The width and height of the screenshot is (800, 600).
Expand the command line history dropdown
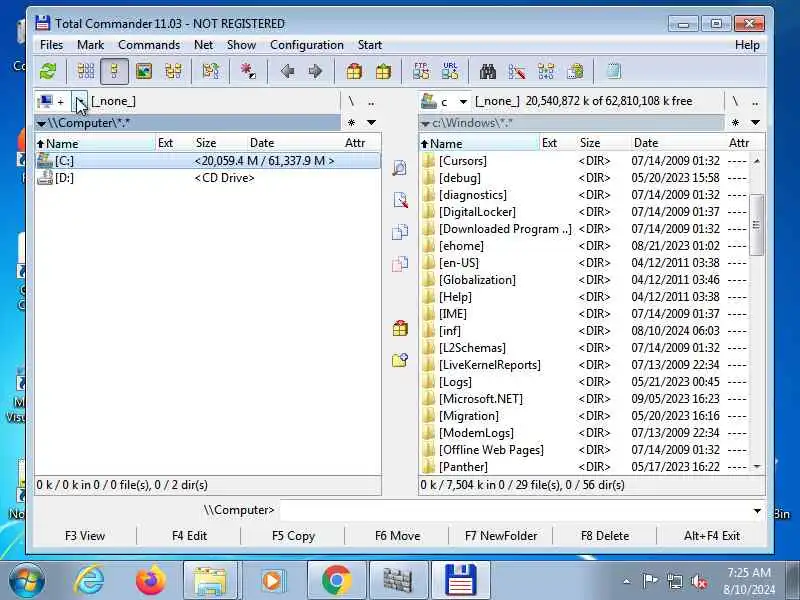[757, 511]
